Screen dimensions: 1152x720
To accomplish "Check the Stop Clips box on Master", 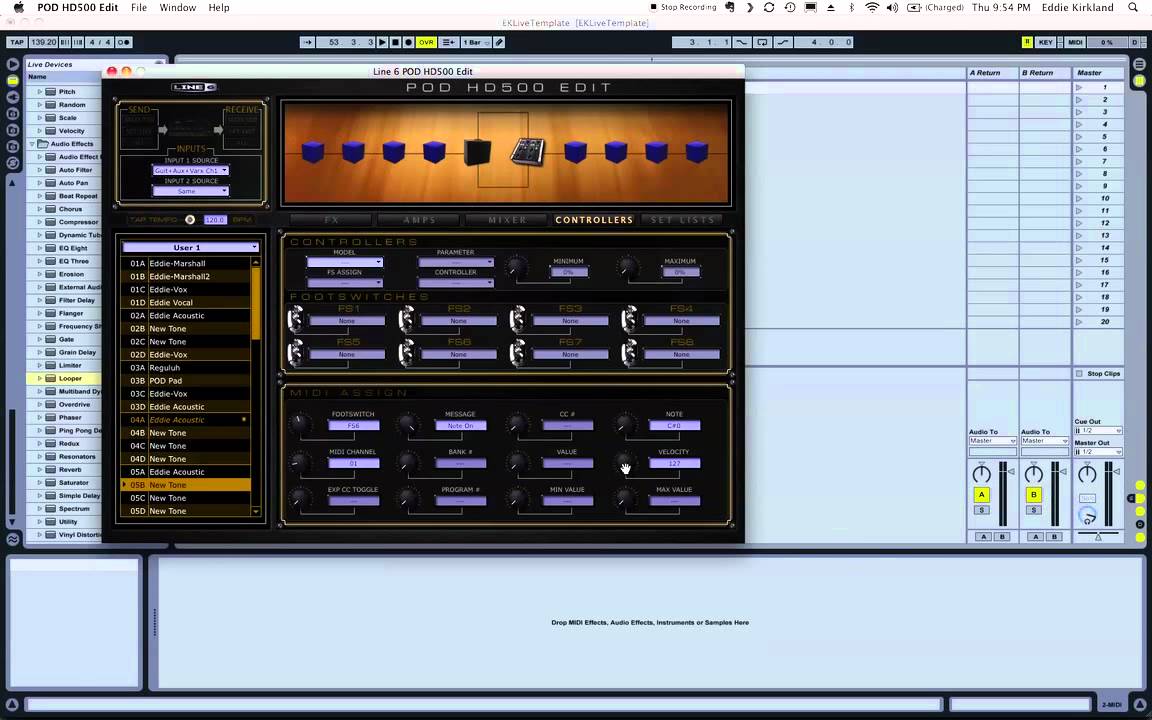I will 1079,374.
